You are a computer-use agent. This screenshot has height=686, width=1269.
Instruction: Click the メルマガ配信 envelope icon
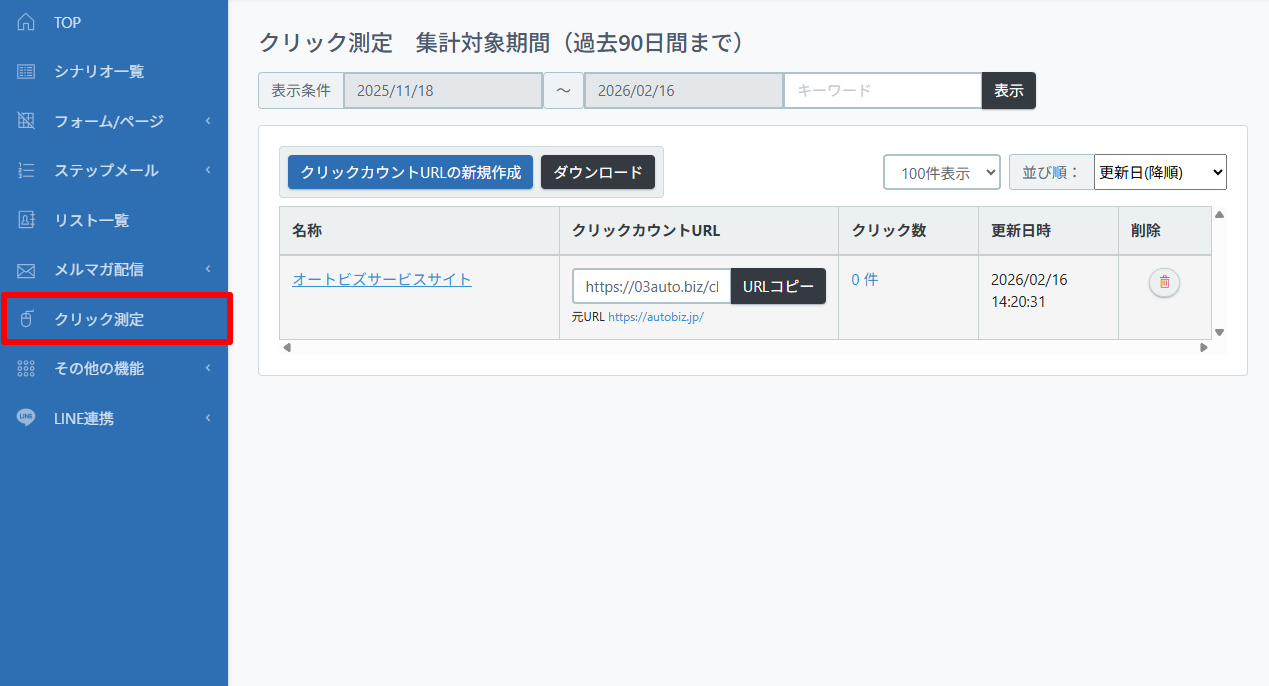(x=26, y=270)
